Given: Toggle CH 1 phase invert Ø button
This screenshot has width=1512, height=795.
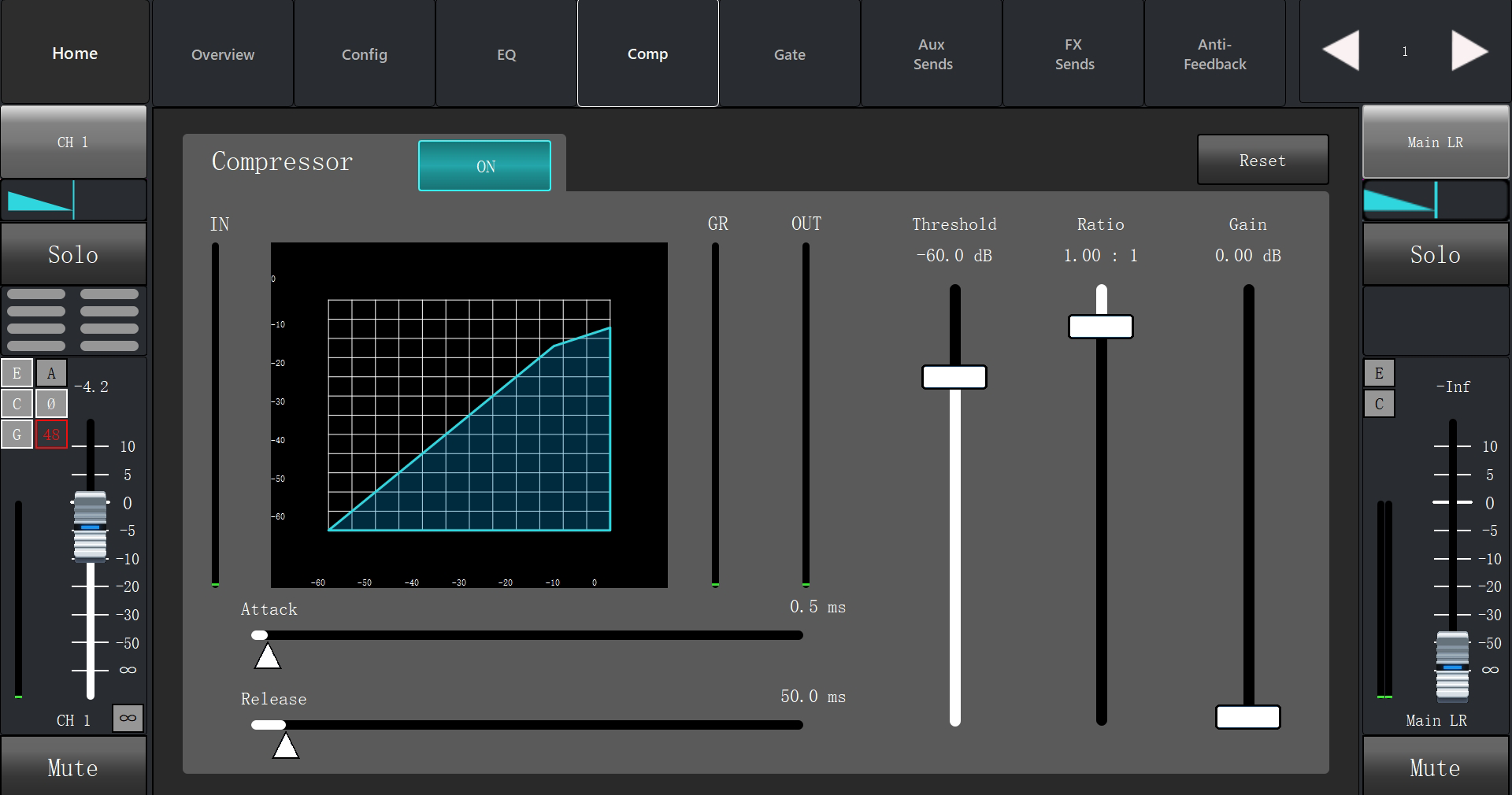Looking at the screenshot, I should [51, 404].
